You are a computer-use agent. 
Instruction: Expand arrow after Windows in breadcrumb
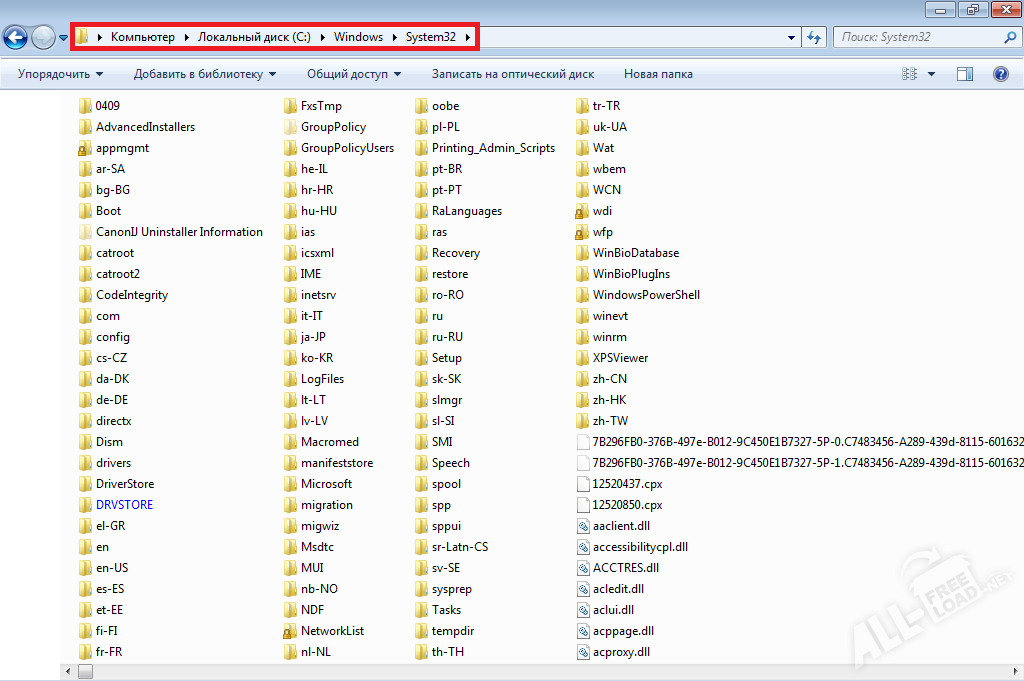tap(395, 38)
